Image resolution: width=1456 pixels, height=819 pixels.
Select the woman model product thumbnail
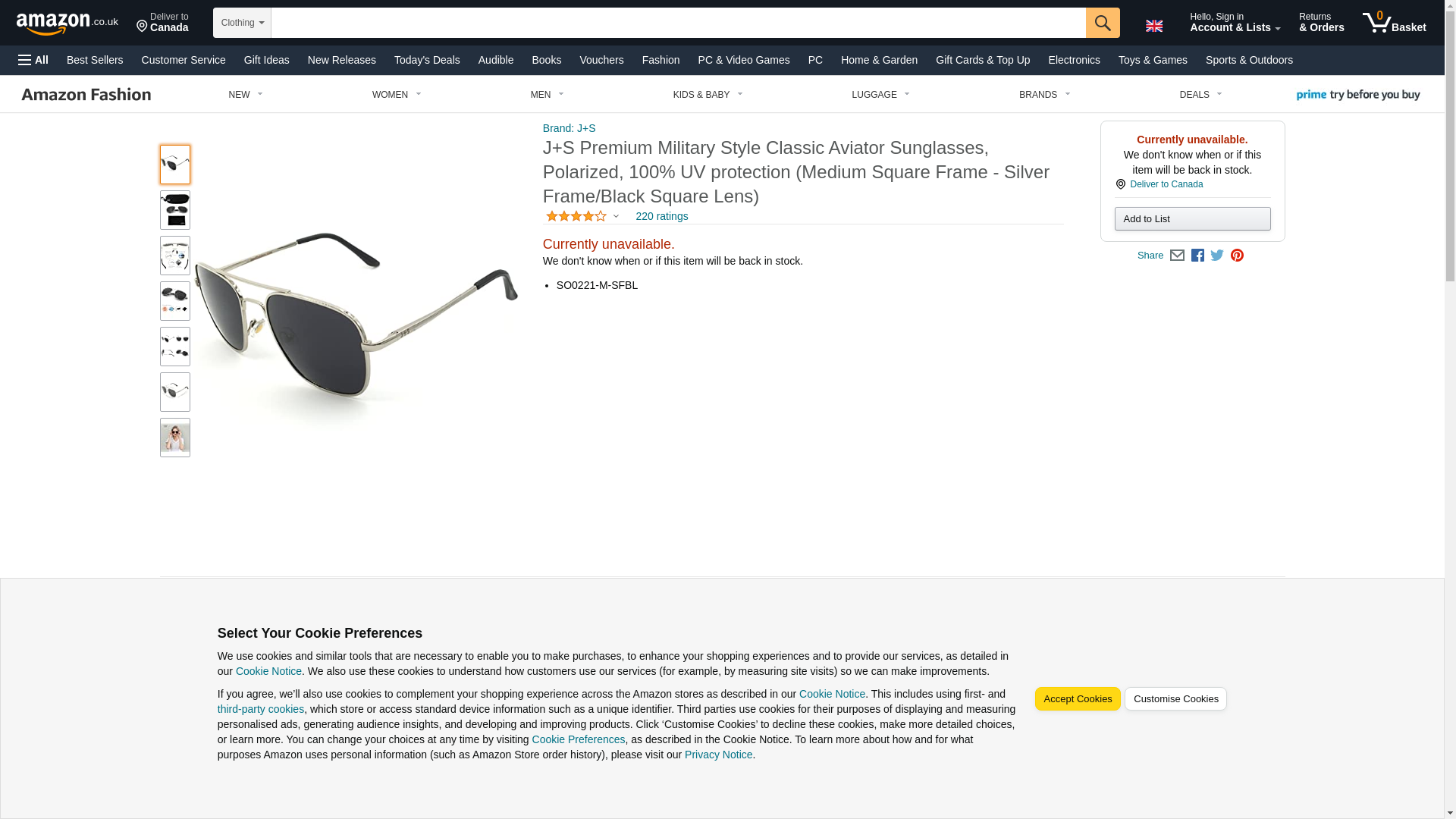click(175, 438)
